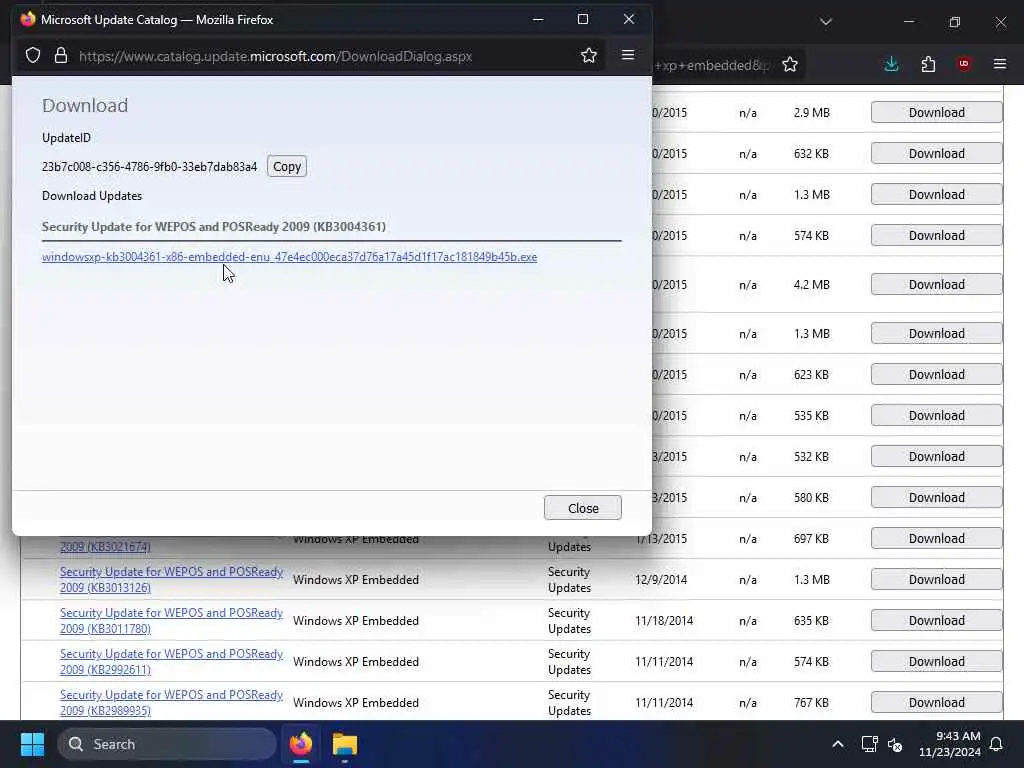Open the KB2992611 security update link
1024x768 pixels.
pyautogui.click(x=171, y=662)
